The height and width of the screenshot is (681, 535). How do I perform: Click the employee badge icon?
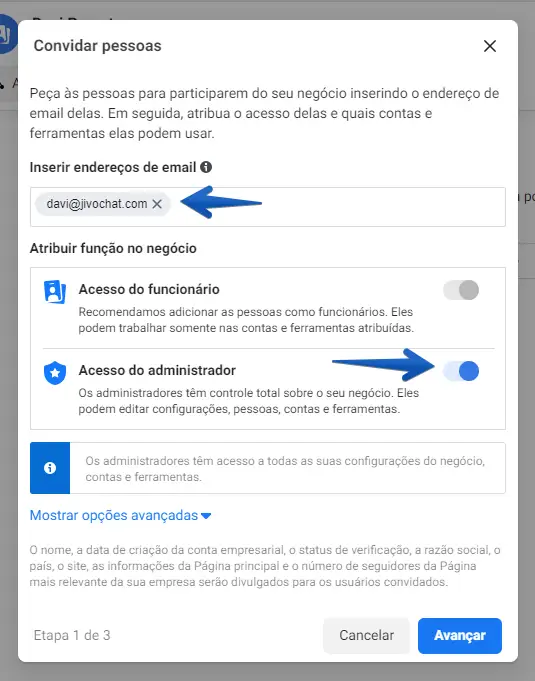[x=55, y=291]
